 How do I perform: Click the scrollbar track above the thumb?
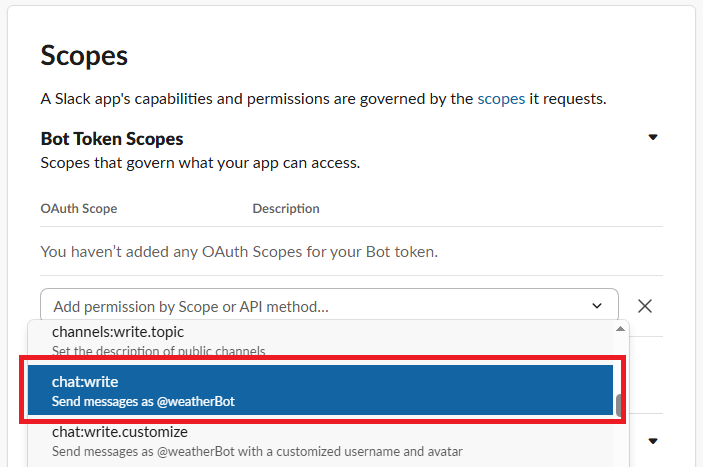coord(621,363)
